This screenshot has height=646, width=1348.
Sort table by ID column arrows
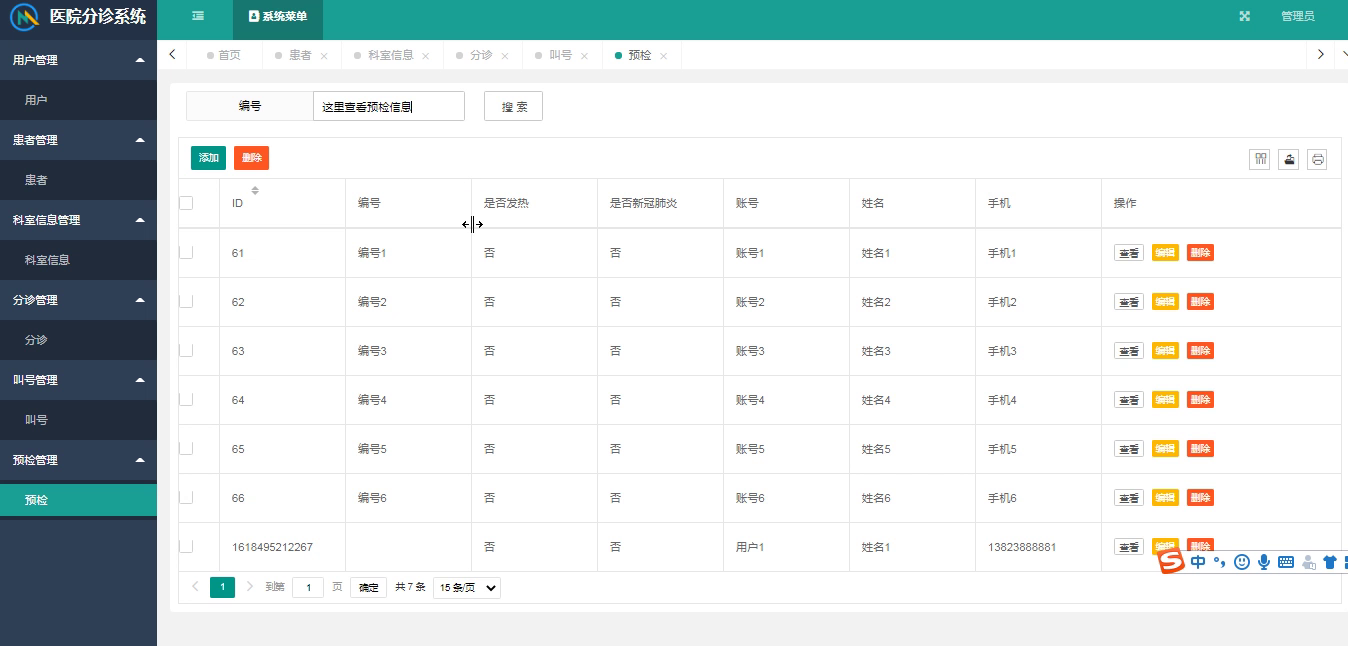tap(255, 190)
